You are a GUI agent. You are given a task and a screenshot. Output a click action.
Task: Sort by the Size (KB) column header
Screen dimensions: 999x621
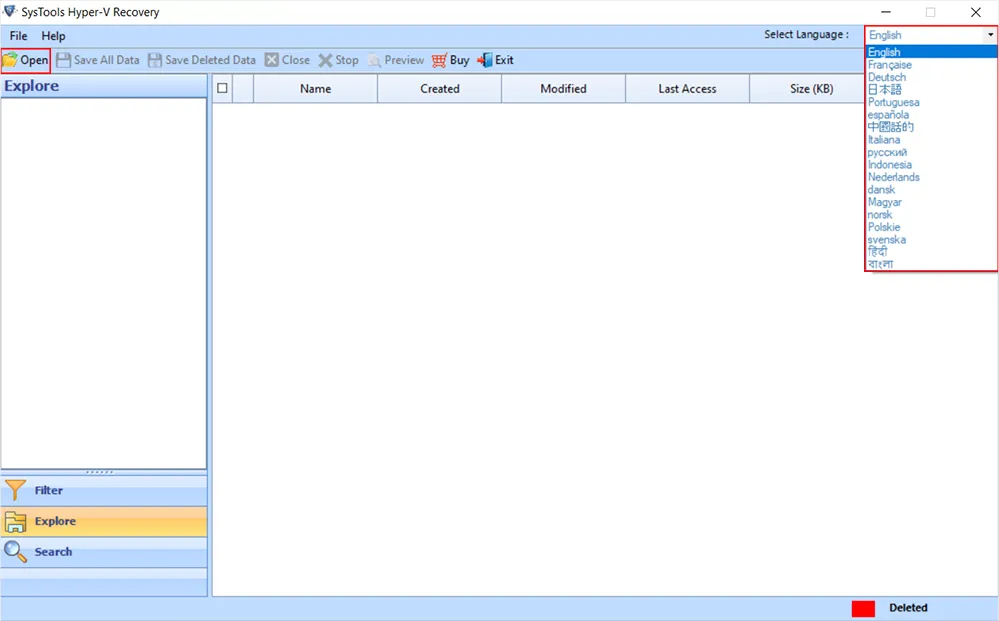pos(810,88)
